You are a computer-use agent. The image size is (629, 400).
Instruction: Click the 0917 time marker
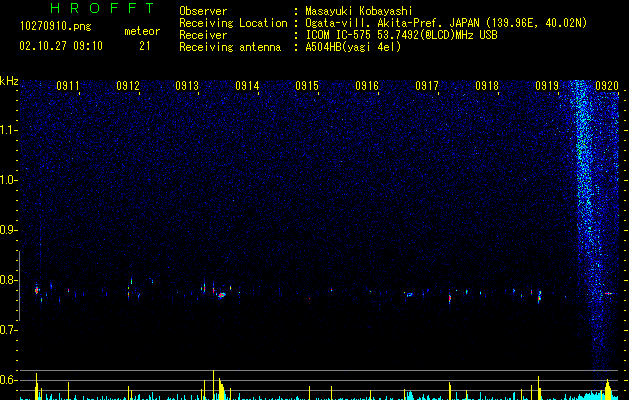(427, 86)
